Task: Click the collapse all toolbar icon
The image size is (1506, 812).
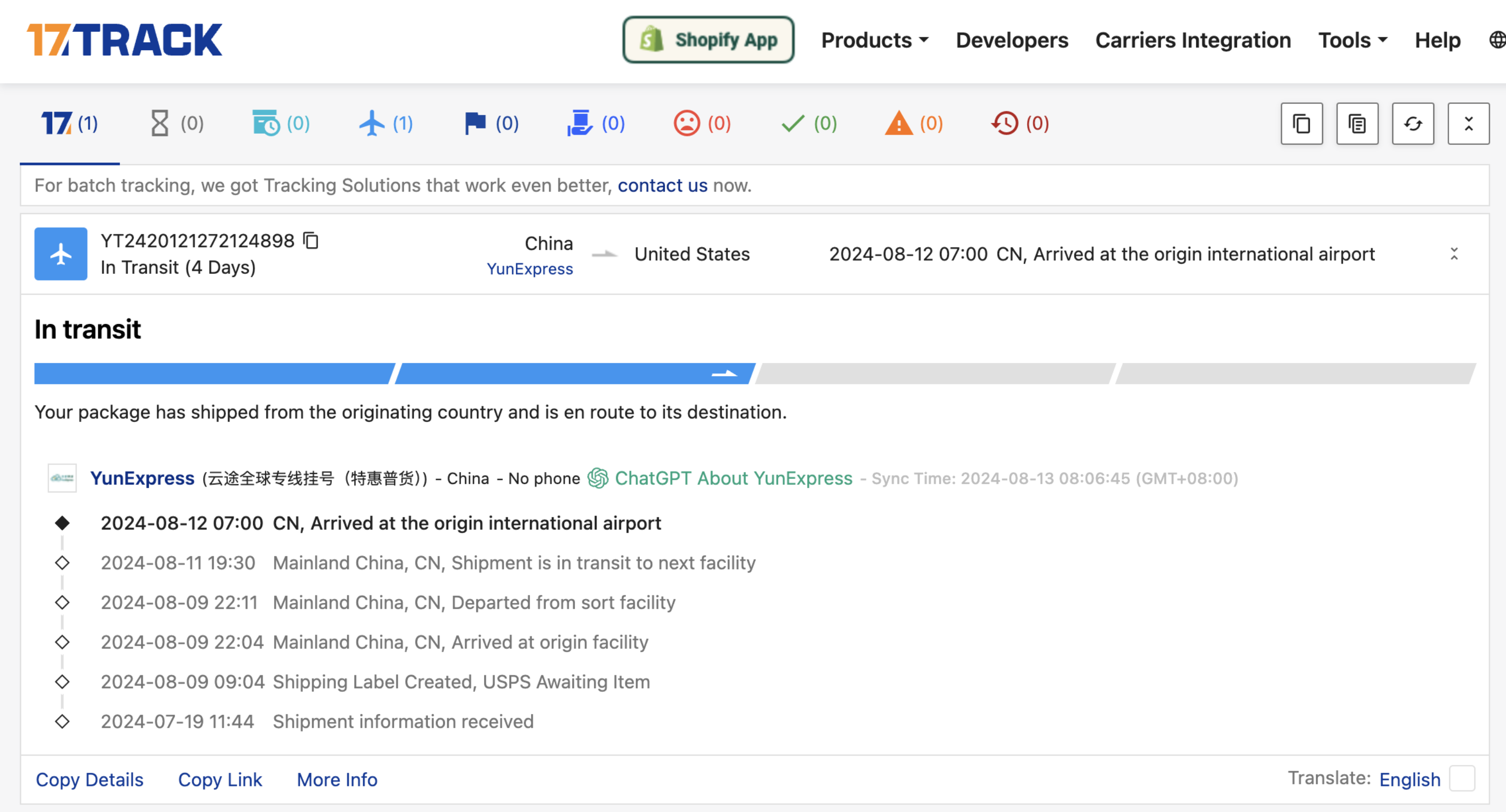Action: pos(1468,123)
